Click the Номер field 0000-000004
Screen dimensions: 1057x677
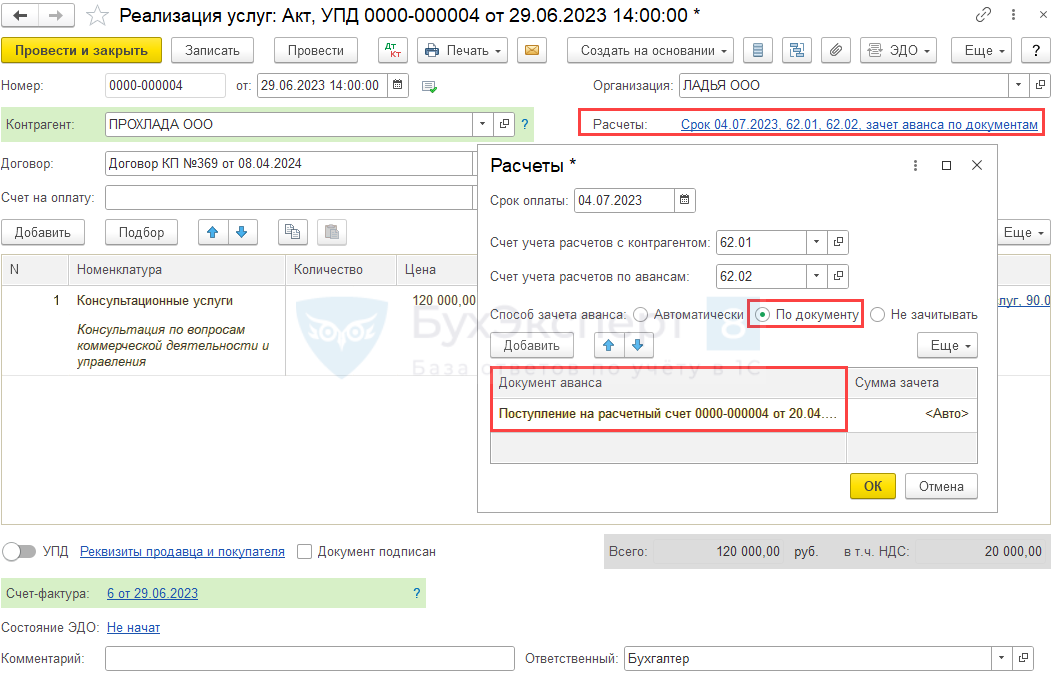click(165, 85)
